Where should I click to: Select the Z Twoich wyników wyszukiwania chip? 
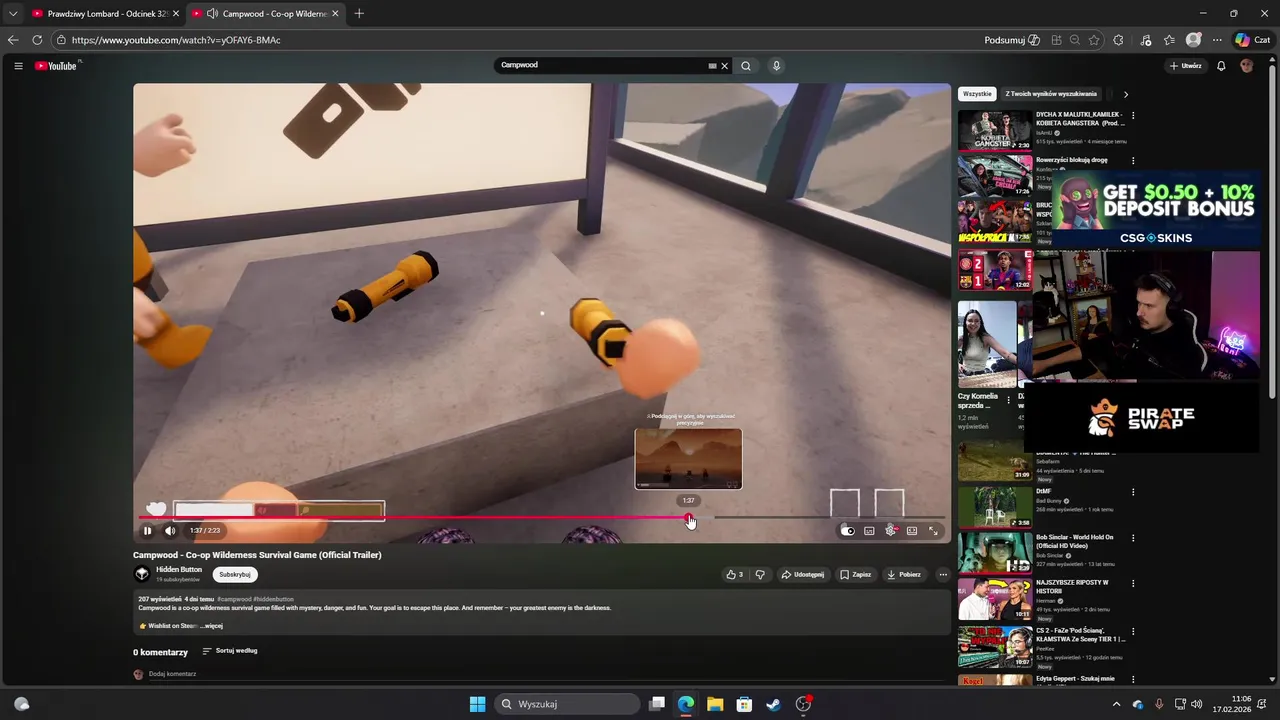[1051, 94]
